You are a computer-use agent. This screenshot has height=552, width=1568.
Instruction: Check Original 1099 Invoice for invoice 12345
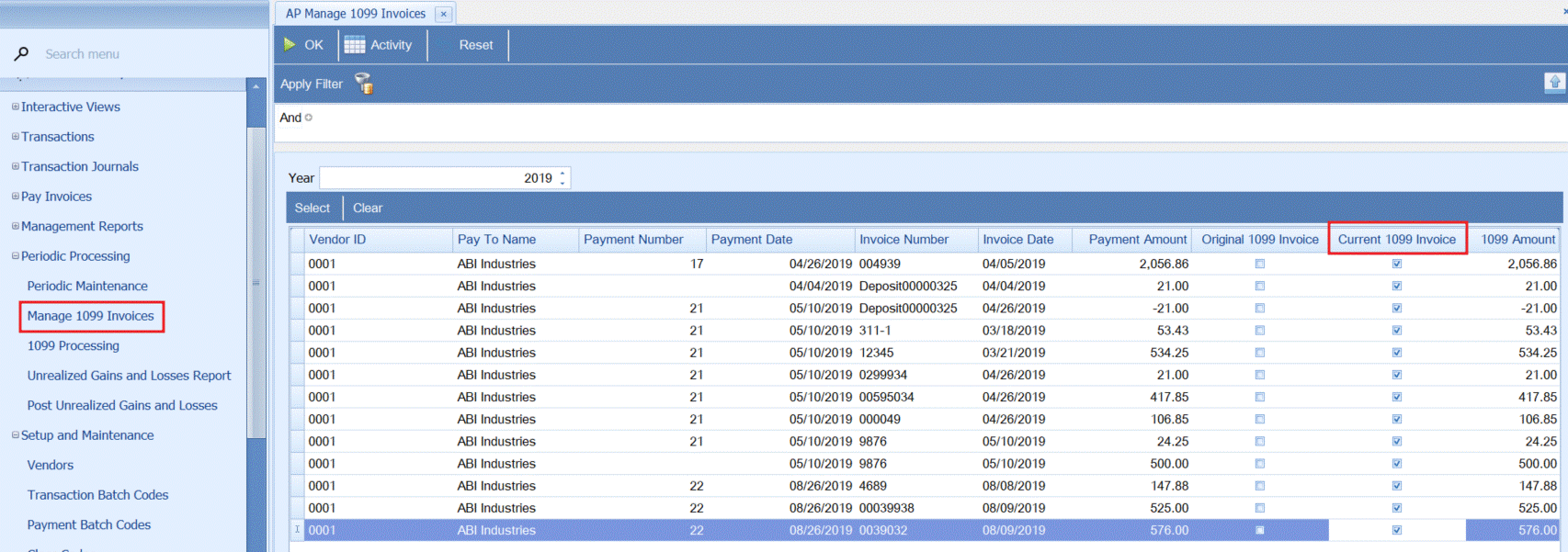tap(1260, 353)
